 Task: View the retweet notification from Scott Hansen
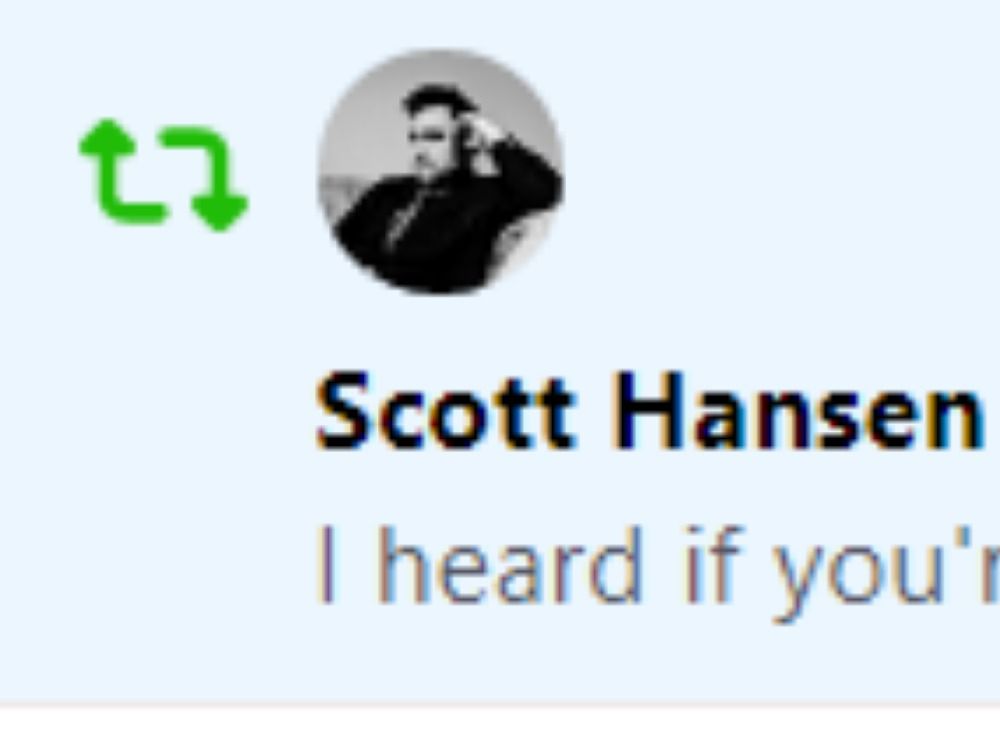pos(500,351)
